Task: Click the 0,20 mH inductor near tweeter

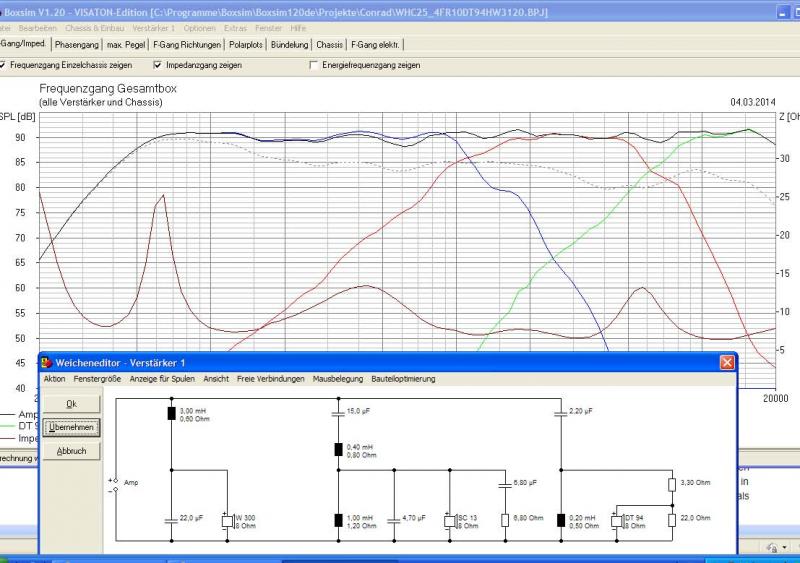Action: [x=561, y=520]
